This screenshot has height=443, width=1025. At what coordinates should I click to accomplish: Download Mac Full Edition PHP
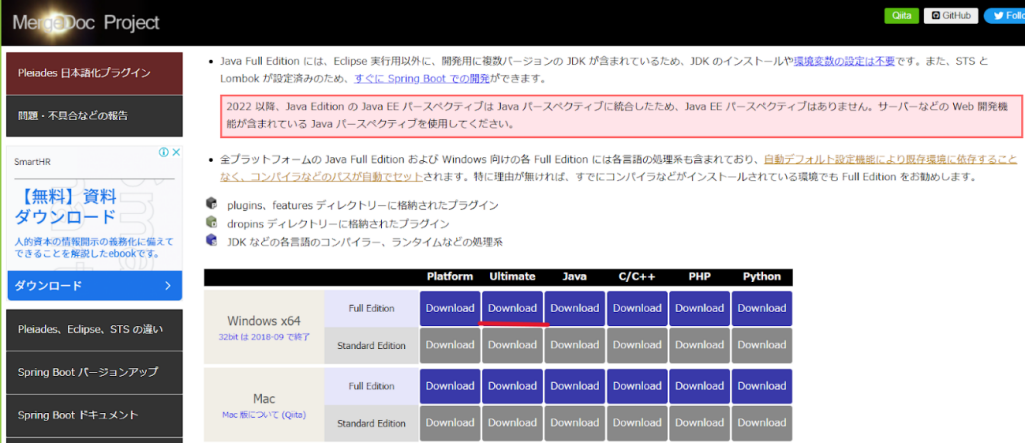[x=699, y=386]
